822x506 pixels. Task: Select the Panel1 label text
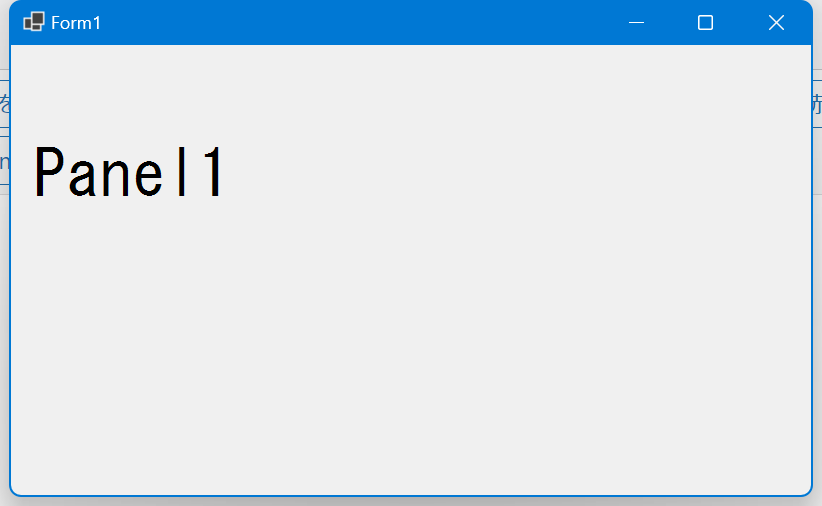point(129,171)
